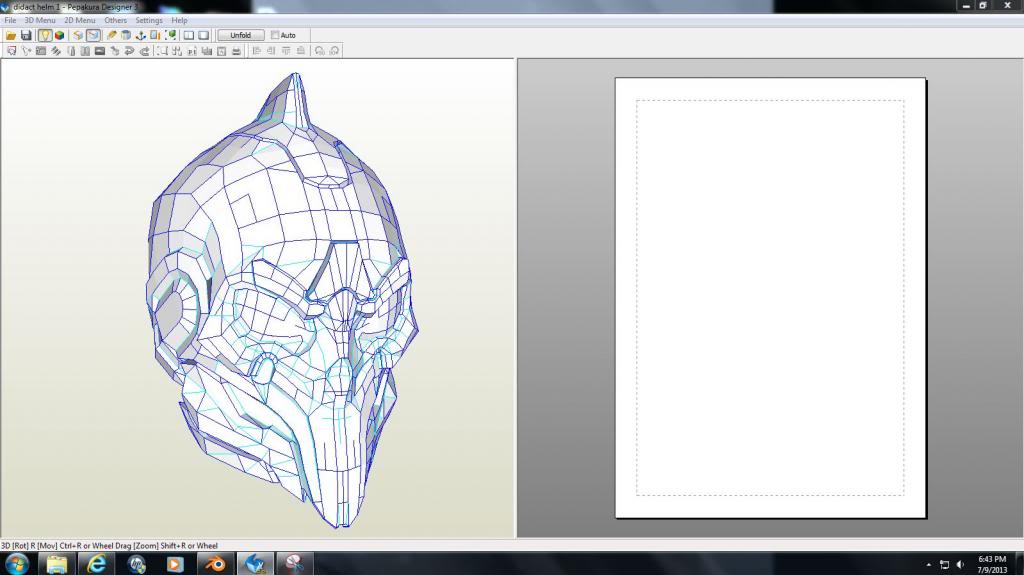Save the model using the floppy disk icon
The image size is (1024, 575).
pyautogui.click(x=26, y=35)
